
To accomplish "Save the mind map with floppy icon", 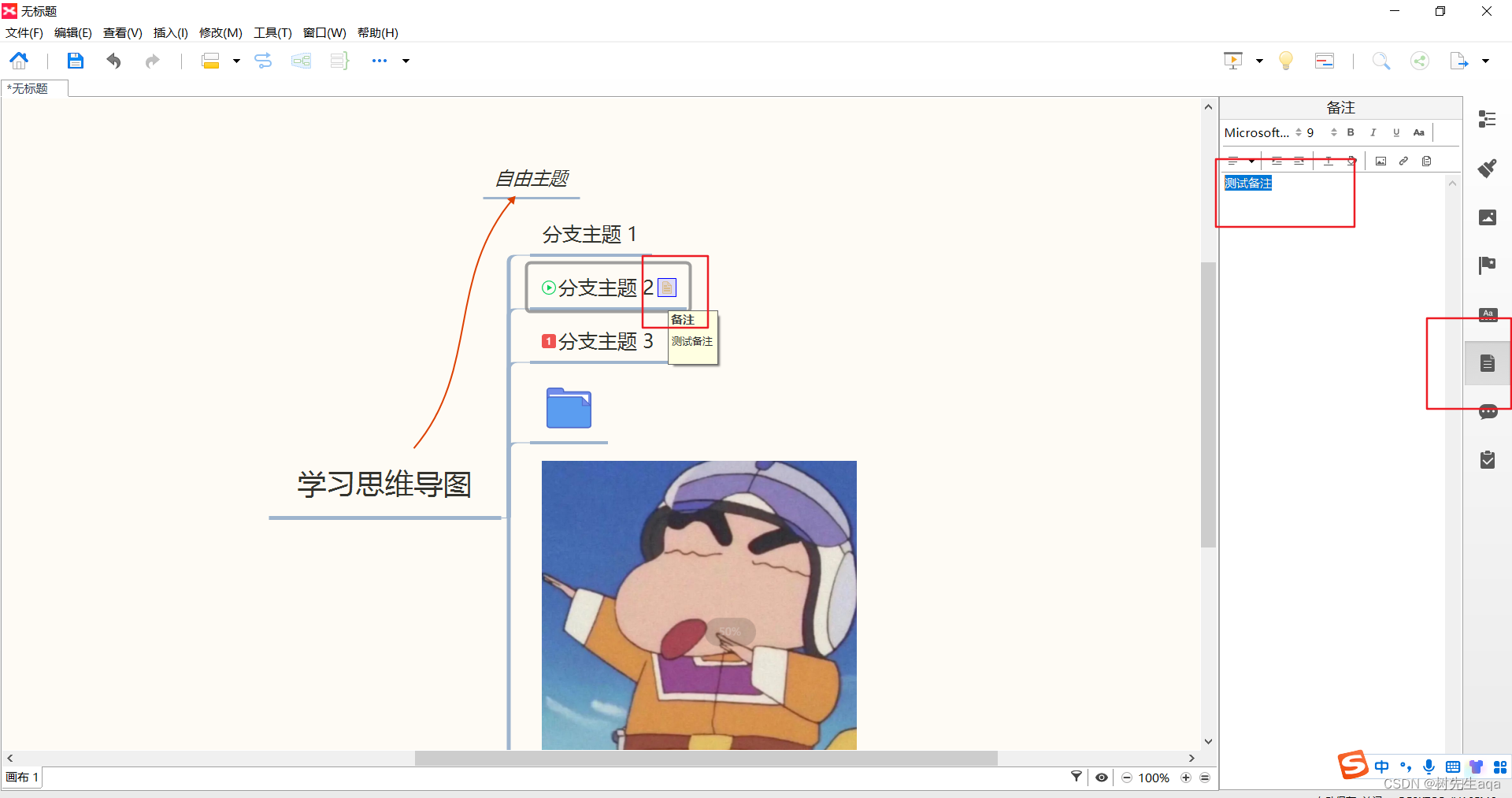I will pyautogui.click(x=75, y=61).
